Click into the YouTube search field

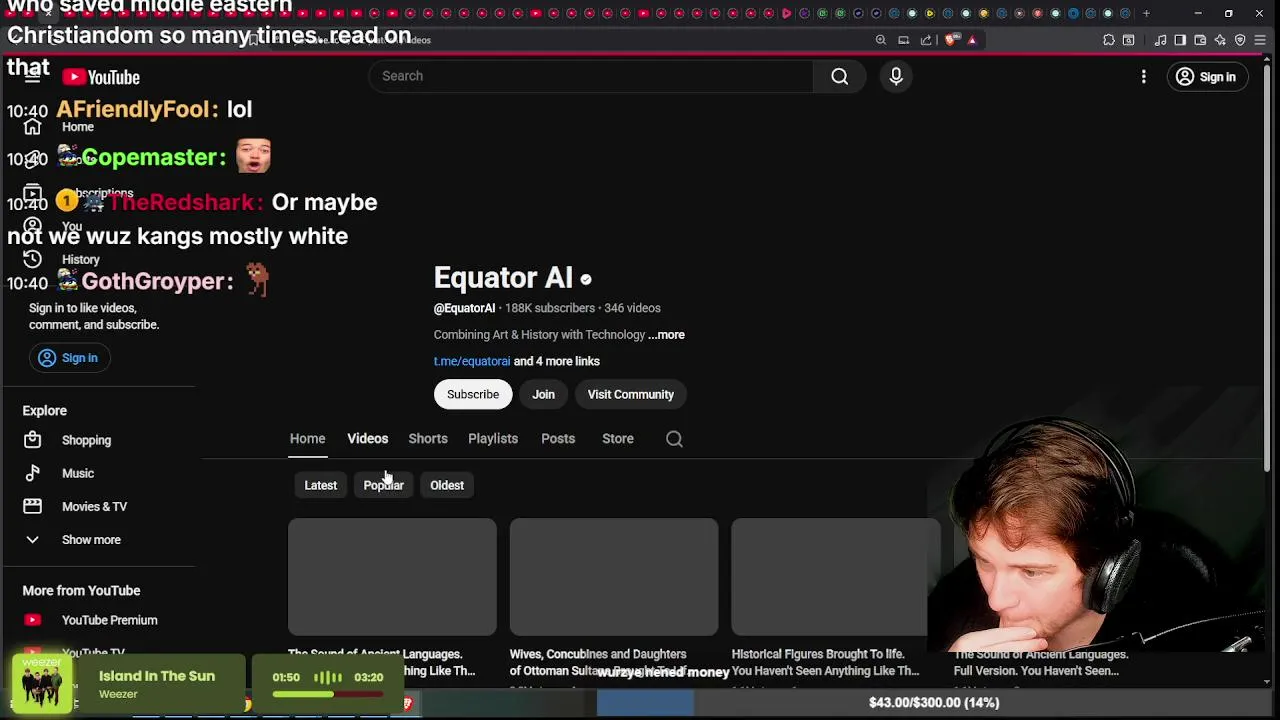click(x=590, y=76)
